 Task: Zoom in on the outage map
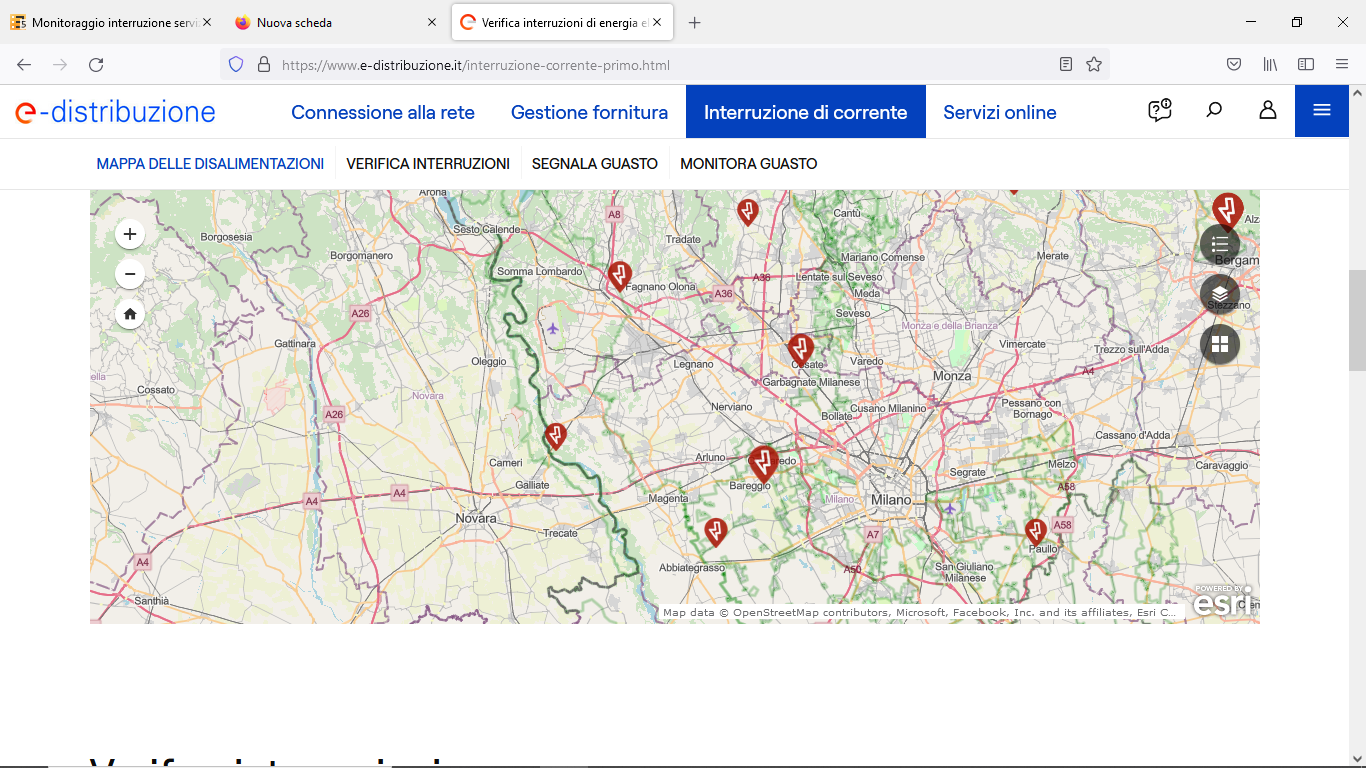(x=130, y=234)
